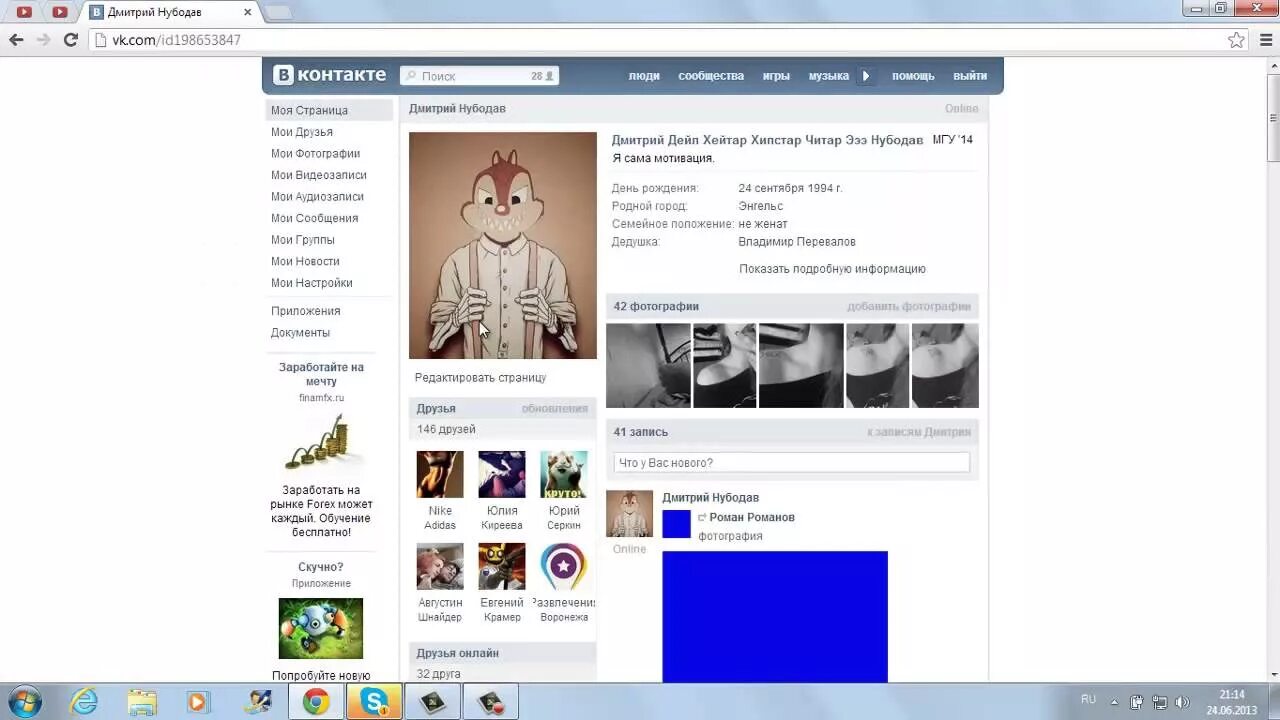
Task: Click the Энгельс hometown link
Action: 761,206
